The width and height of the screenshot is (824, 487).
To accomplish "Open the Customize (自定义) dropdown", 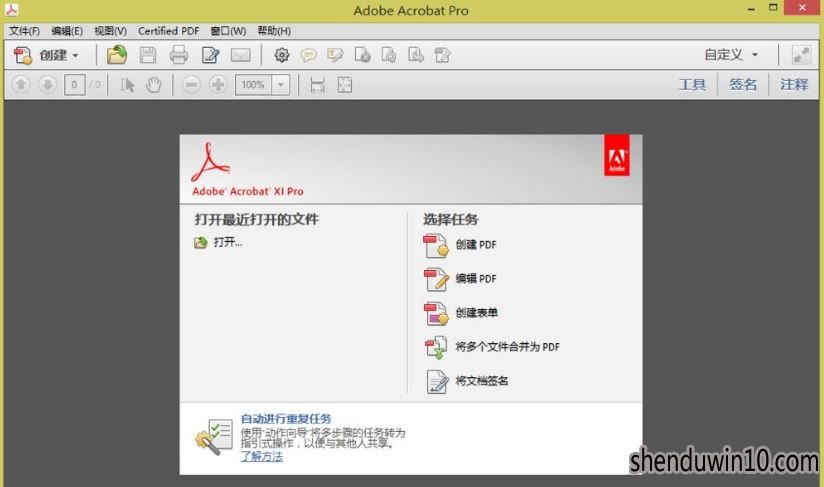I will click(x=731, y=55).
